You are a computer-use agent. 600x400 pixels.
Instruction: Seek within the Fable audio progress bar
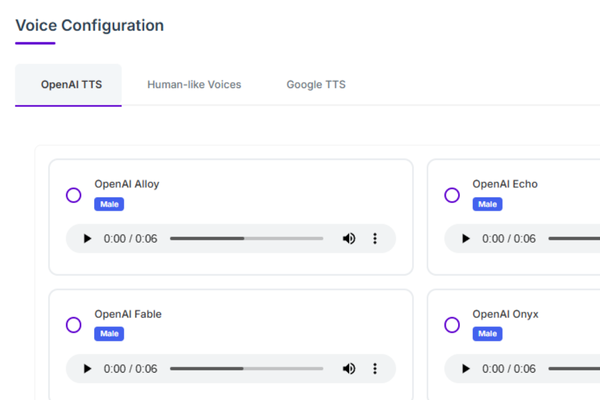(x=246, y=369)
